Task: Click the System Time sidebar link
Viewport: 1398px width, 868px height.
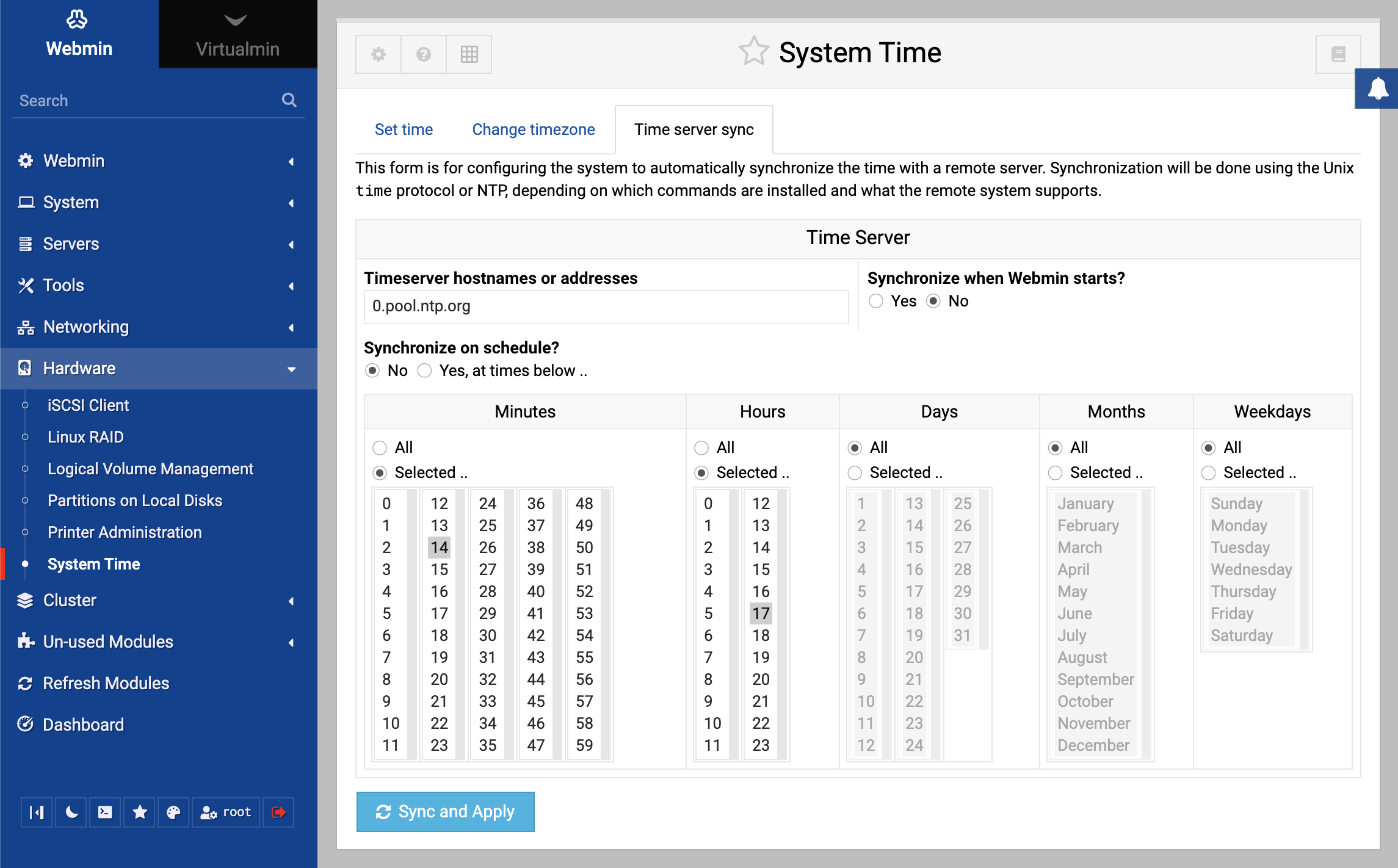Action: [94, 564]
